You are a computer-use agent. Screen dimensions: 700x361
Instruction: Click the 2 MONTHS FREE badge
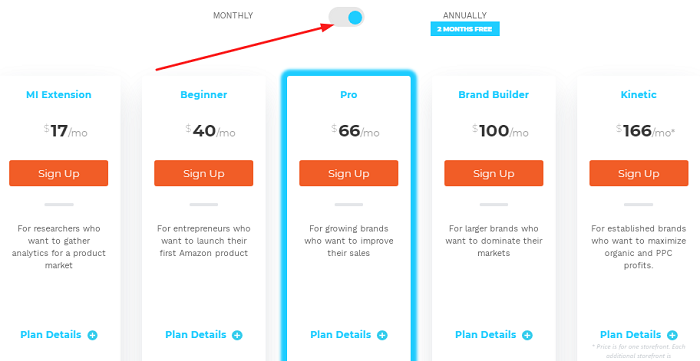(465, 29)
